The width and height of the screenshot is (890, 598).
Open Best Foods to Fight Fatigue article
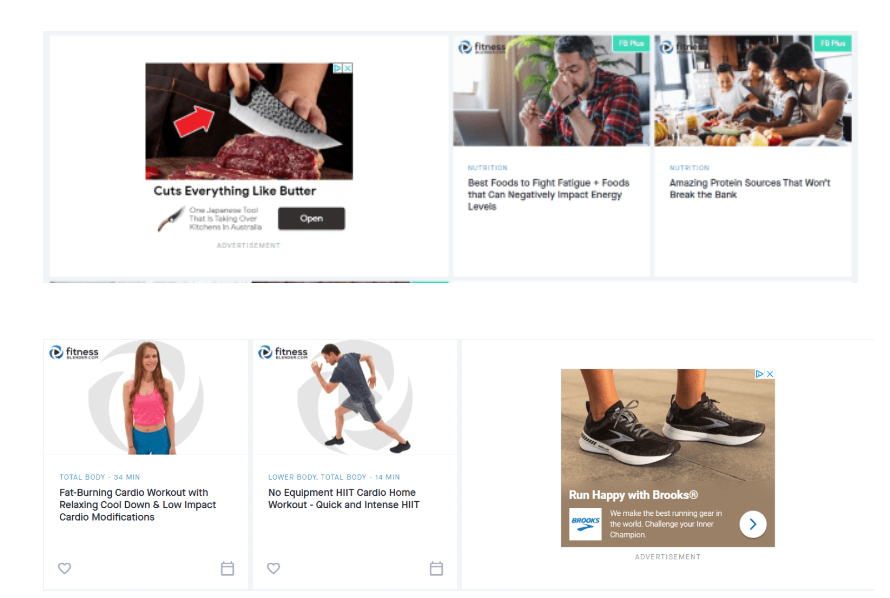[548, 195]
